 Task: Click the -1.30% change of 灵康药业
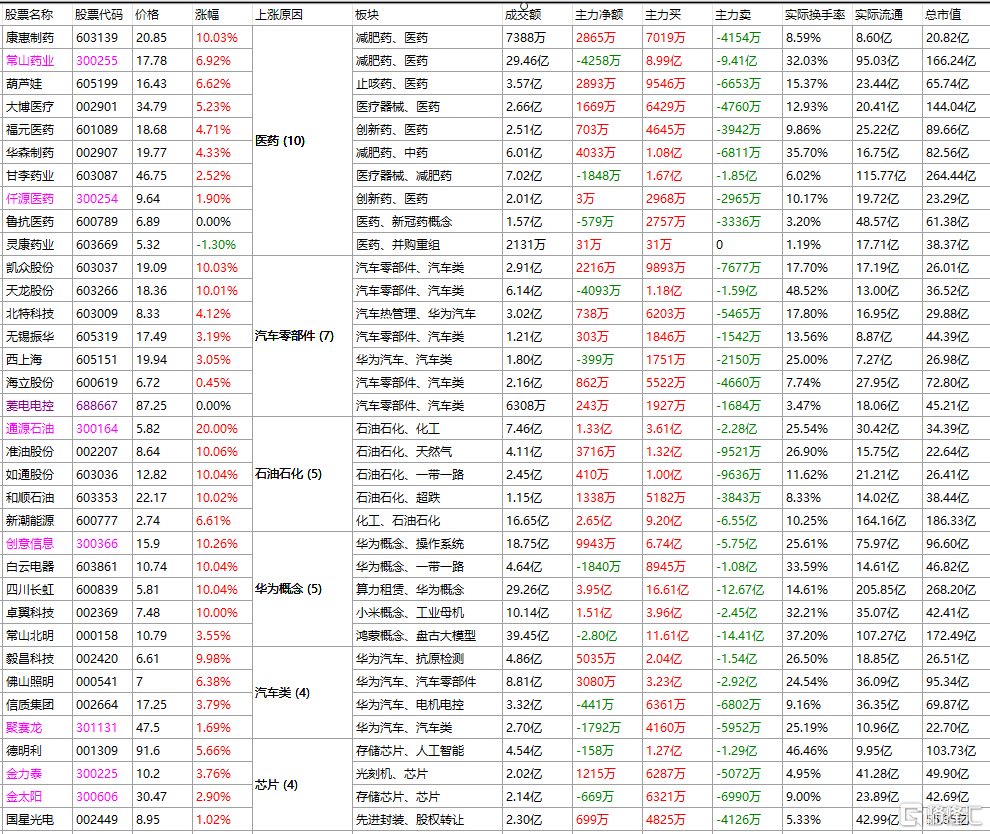215,245
